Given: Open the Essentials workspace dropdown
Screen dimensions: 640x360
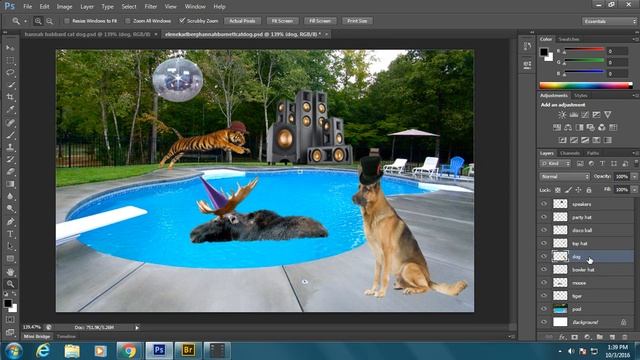Looking at the screenshot, I should (x=609, y=21).
